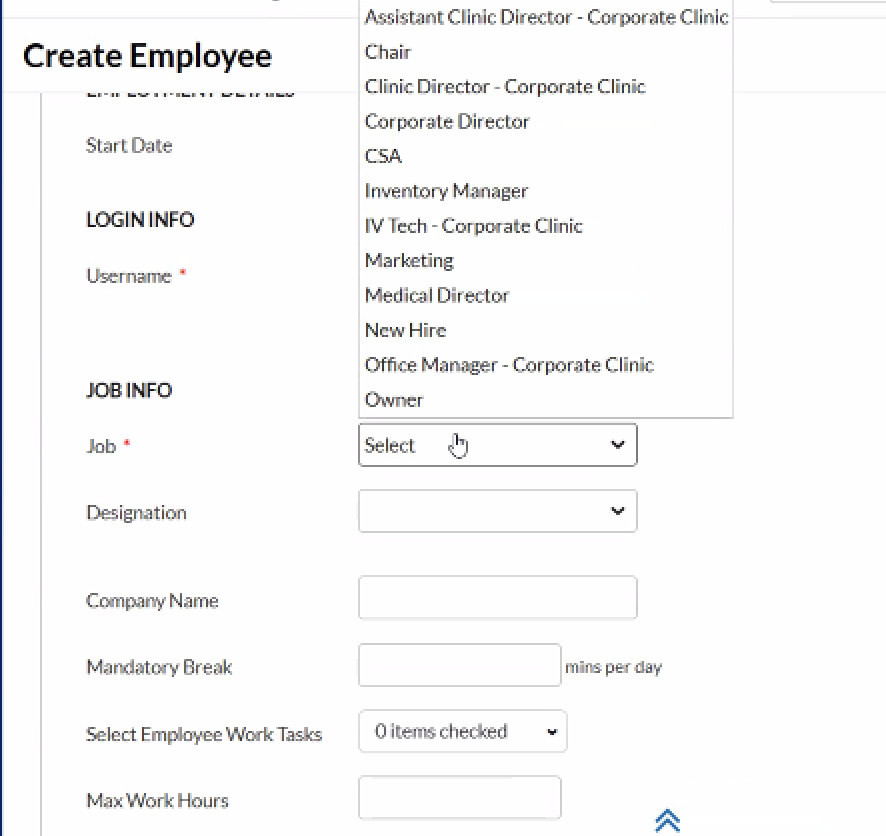Choose Chair from the job list
The image size is (886, 836).
[546, 52]
